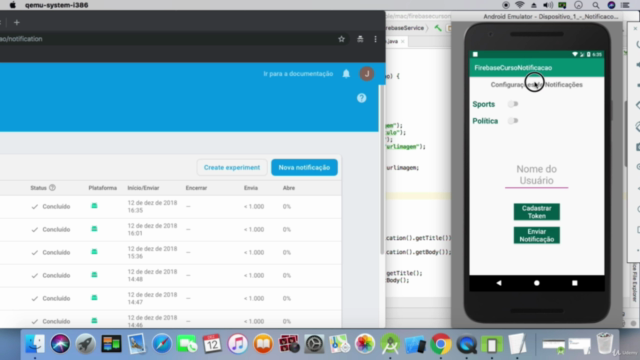Open Notification Center list icon in menu bar

click(625, 5)
